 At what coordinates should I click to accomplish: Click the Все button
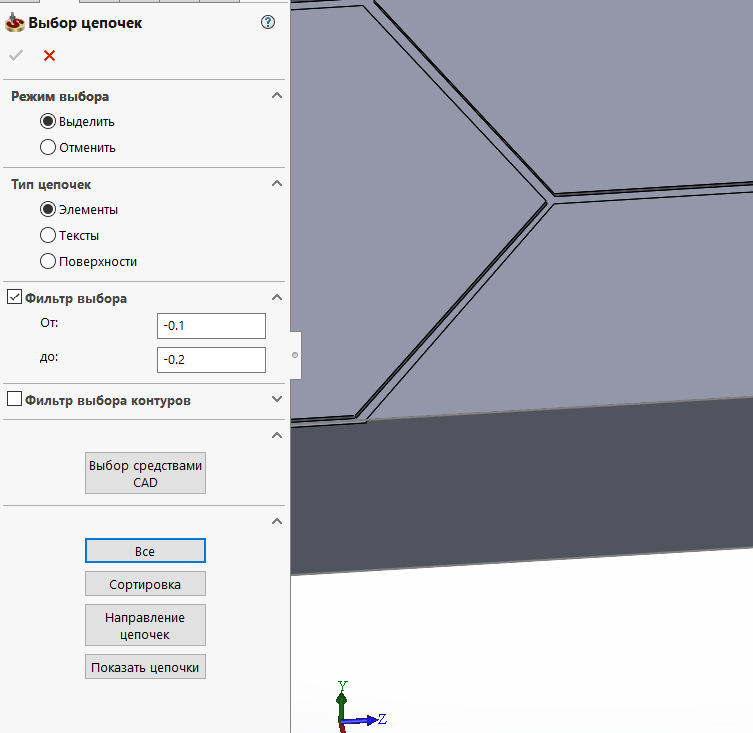pos(146,550)
